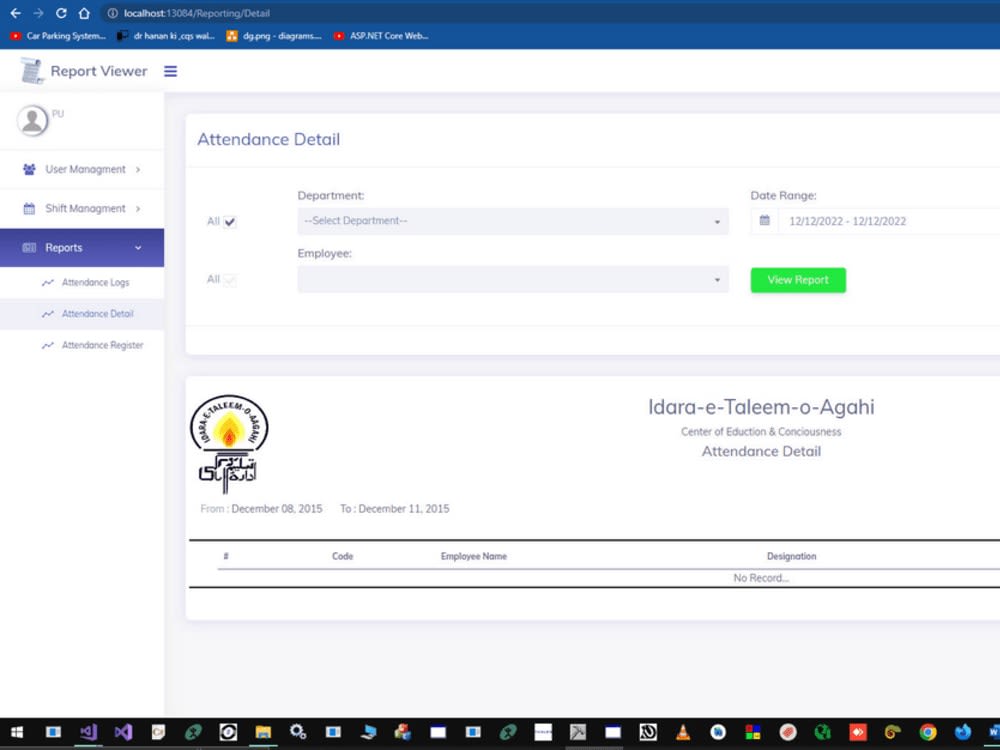Click the To December 11, 2015 text

tap(395, 509)
